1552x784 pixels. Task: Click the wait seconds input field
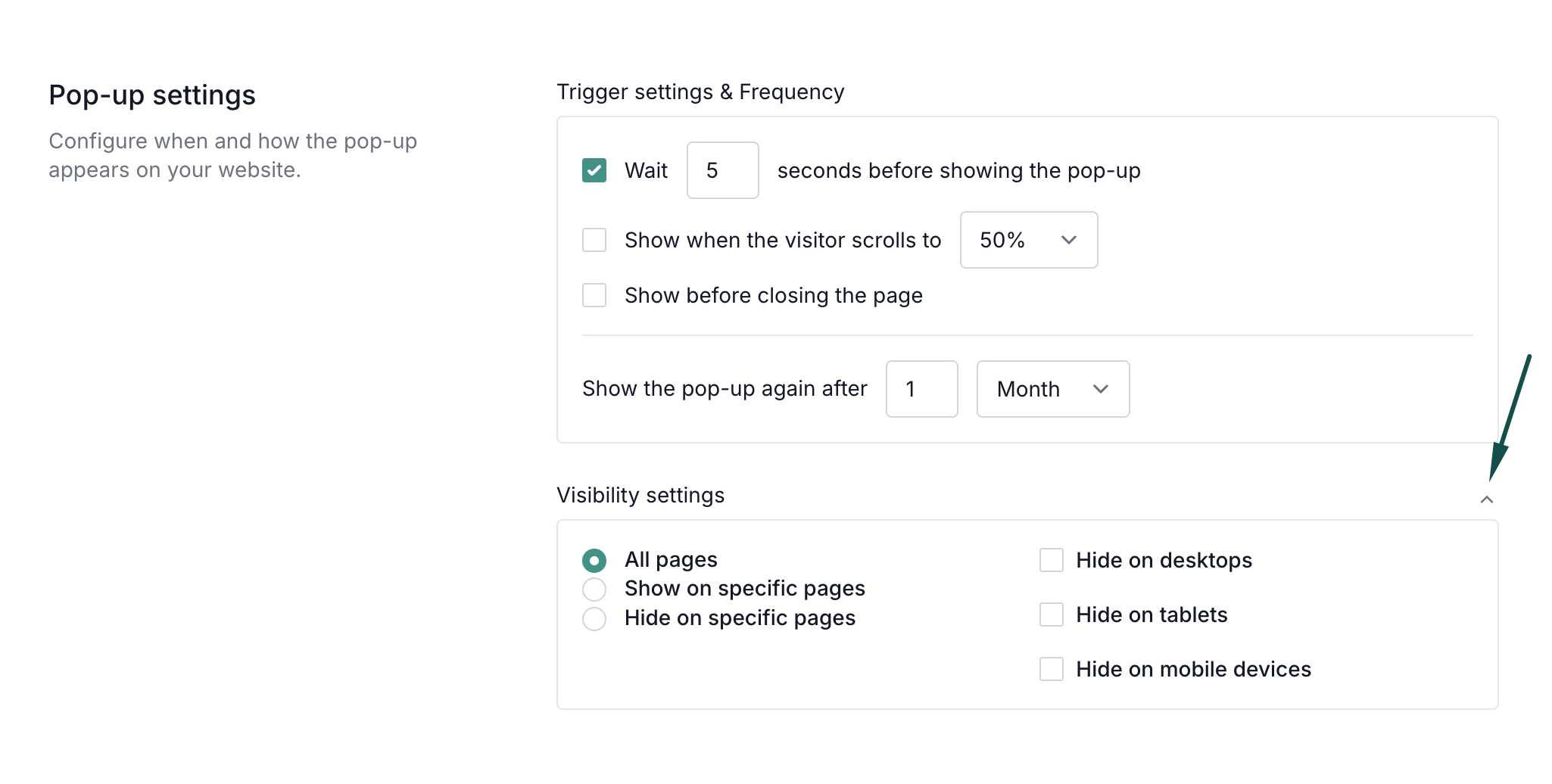pyautogui.click(x=722, y=170)
